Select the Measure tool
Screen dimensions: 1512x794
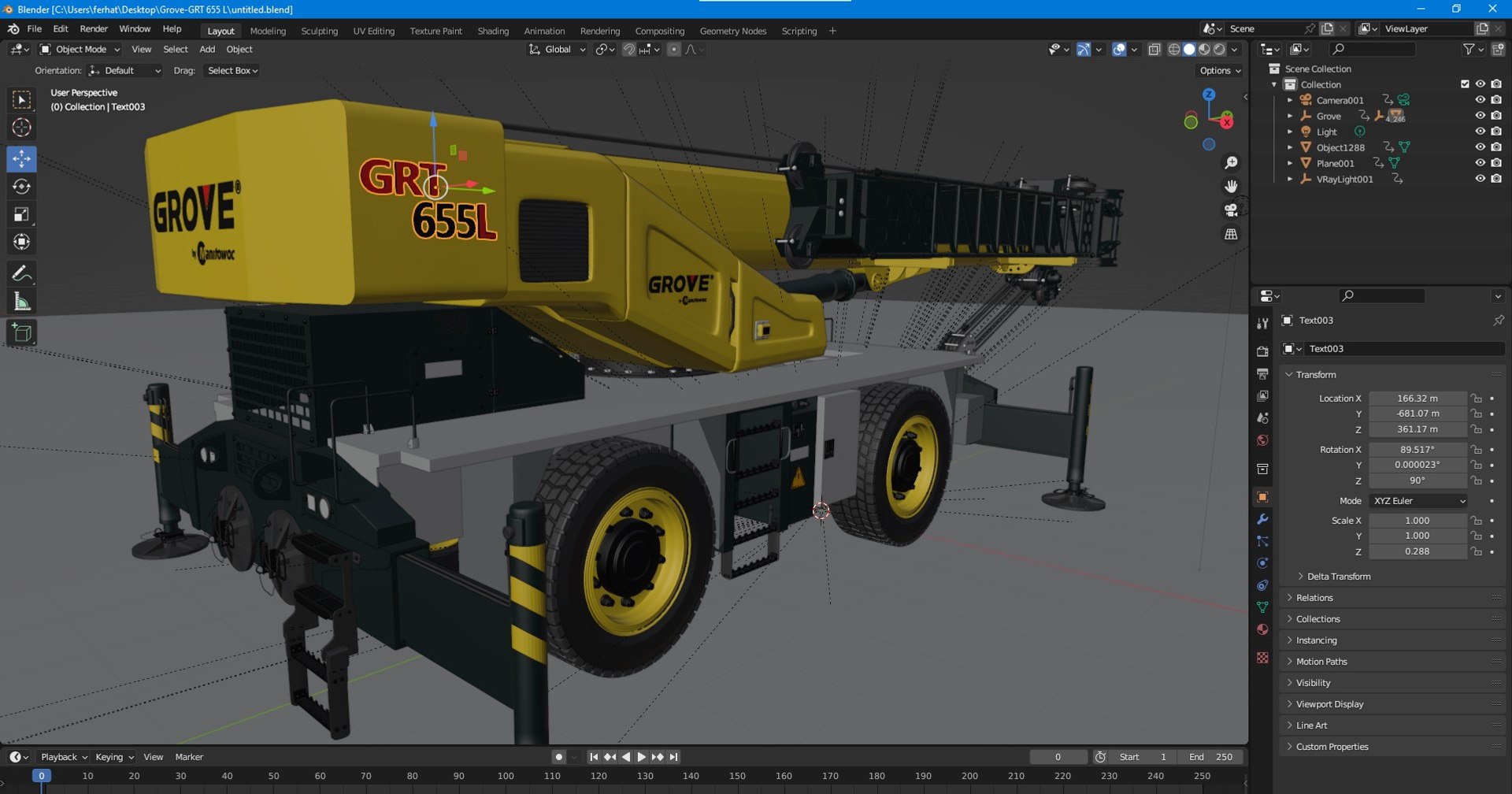(x=22, y=302)
